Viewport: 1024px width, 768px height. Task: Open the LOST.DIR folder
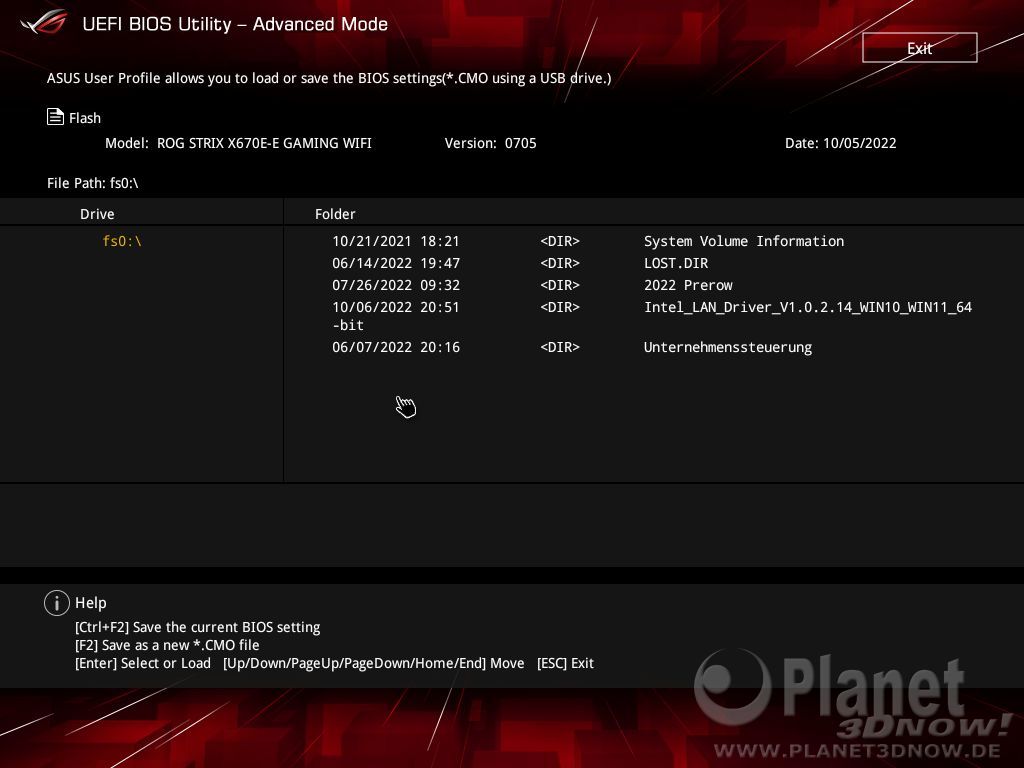point(676,263)
